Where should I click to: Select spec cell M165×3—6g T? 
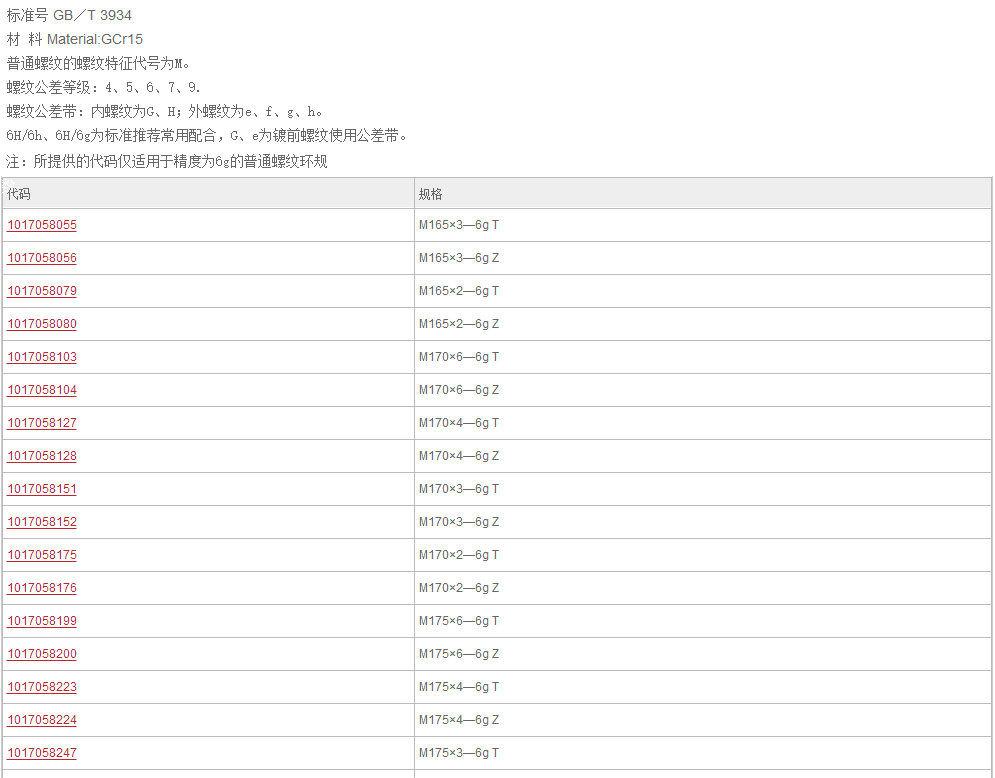tap(703, 225)
